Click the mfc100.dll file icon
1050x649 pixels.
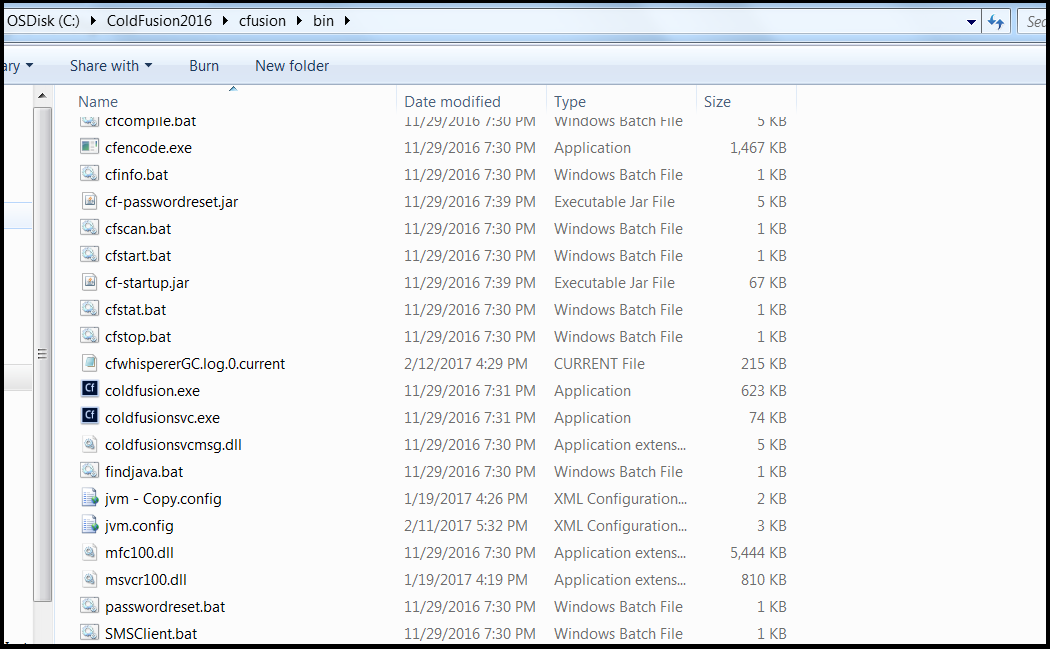click(x=90, y=552)
